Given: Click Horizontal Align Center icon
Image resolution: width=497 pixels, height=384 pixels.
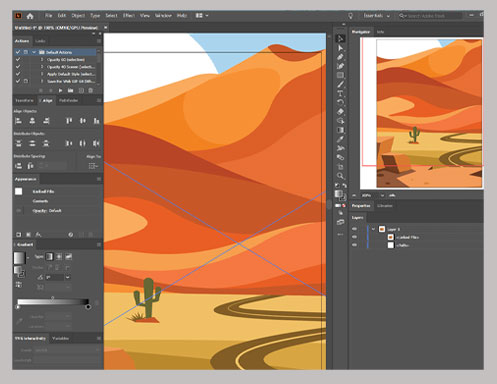Looking at the screenshot, I should (32, 121).
